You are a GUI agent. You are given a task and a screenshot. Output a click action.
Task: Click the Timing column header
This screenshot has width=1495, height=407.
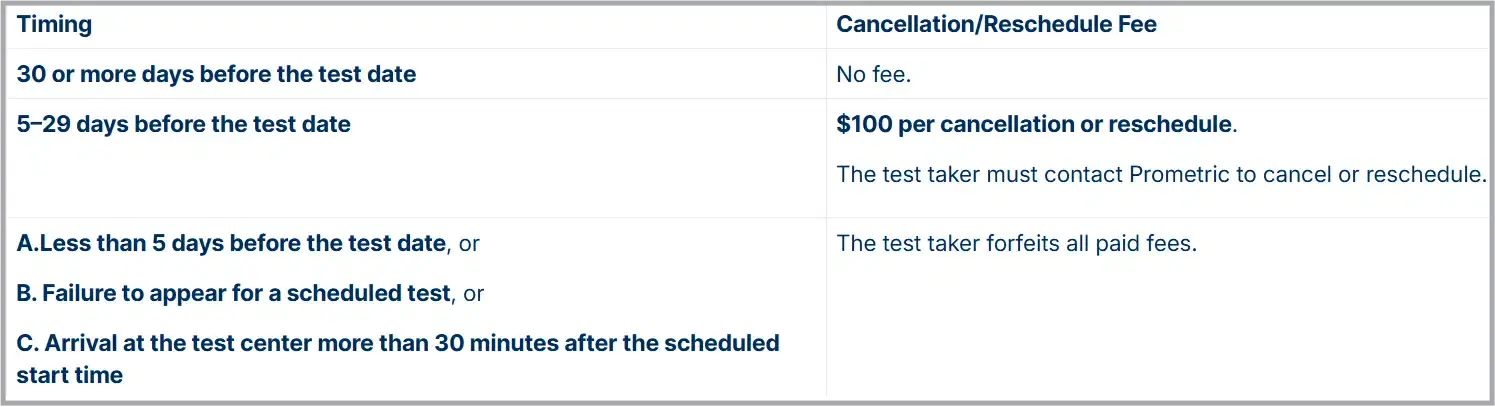click(x=54, y=25)
